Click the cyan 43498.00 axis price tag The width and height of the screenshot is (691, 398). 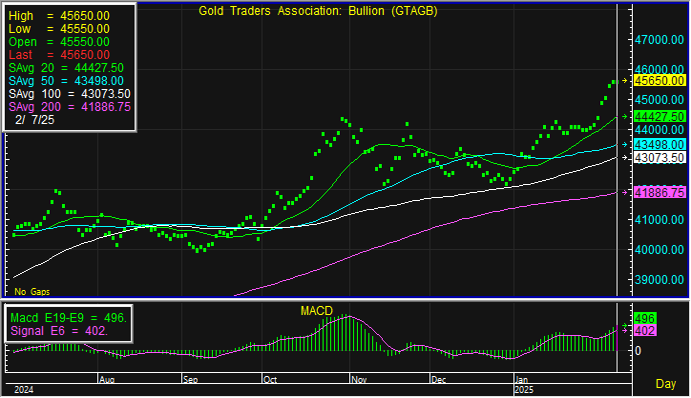click(x=659, y=145)
